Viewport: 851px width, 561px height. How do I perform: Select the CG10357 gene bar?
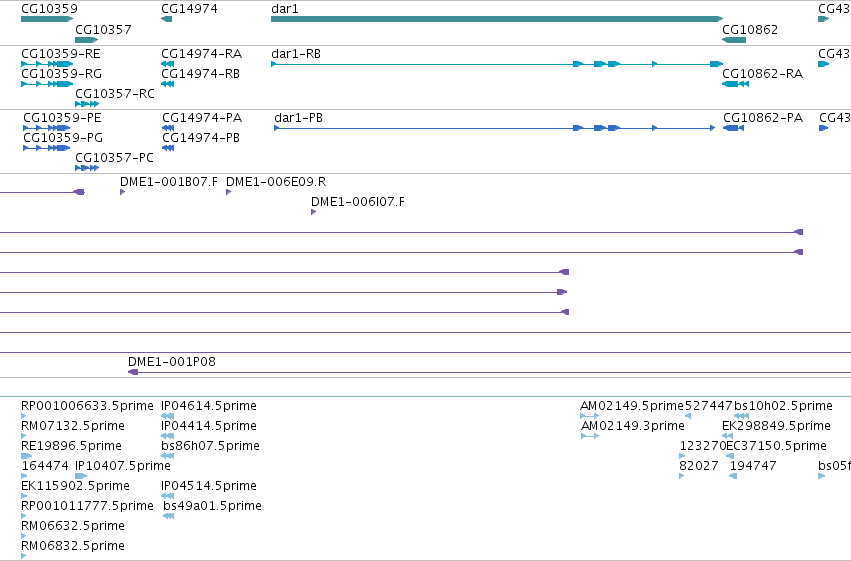tap(87, 40)
